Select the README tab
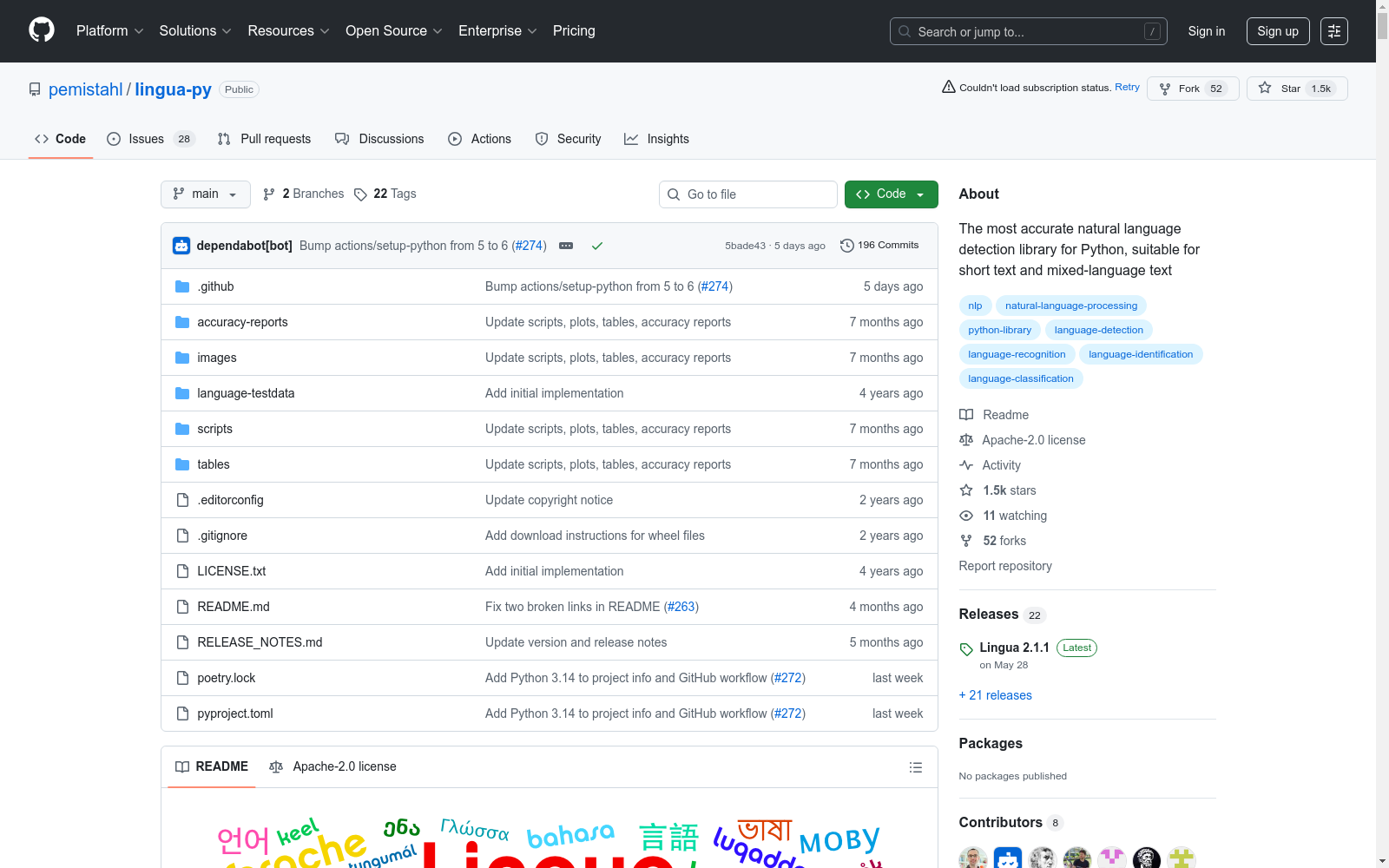The image size is (1389, 868). [212, 767]
